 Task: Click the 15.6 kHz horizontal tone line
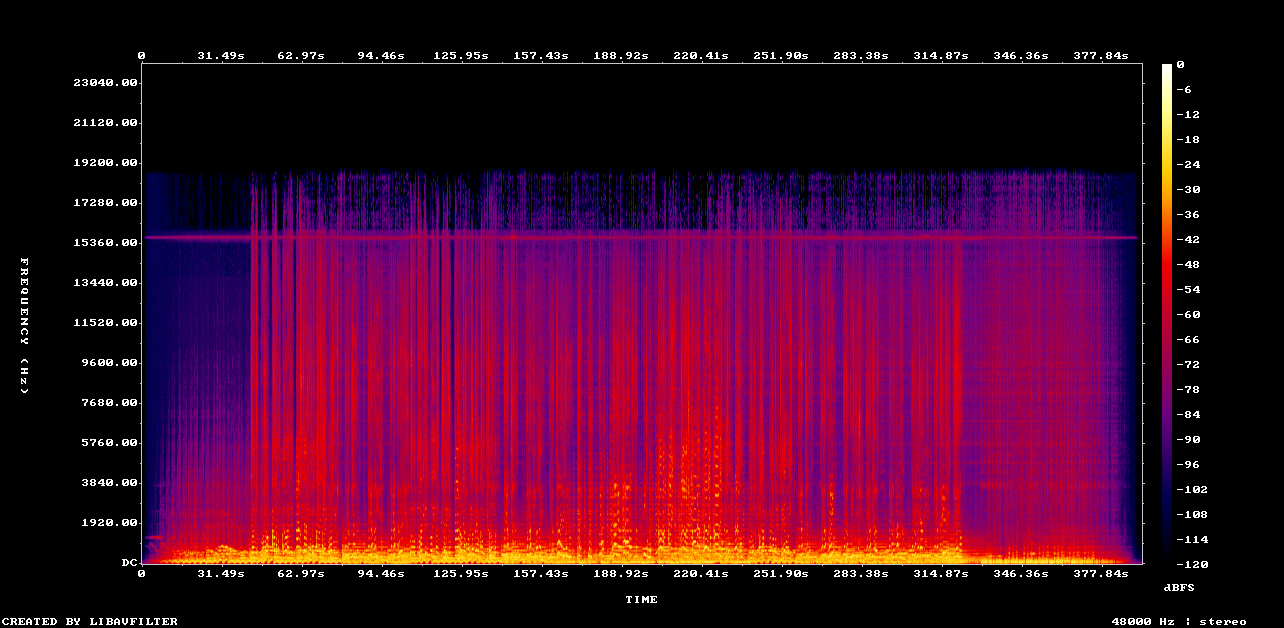(x=640, y=237)
